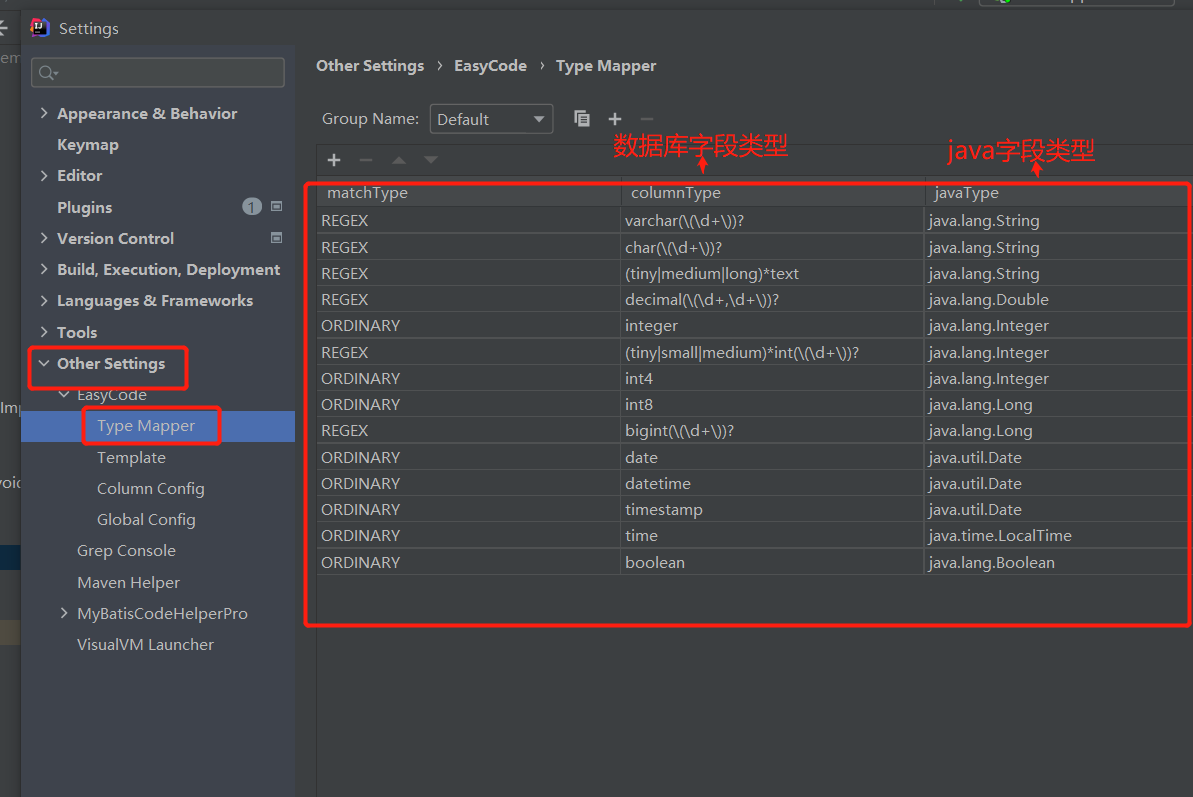1193x797 pixels.
Task: Move mapping row down arrow
Action: click(x=431, y=160)
